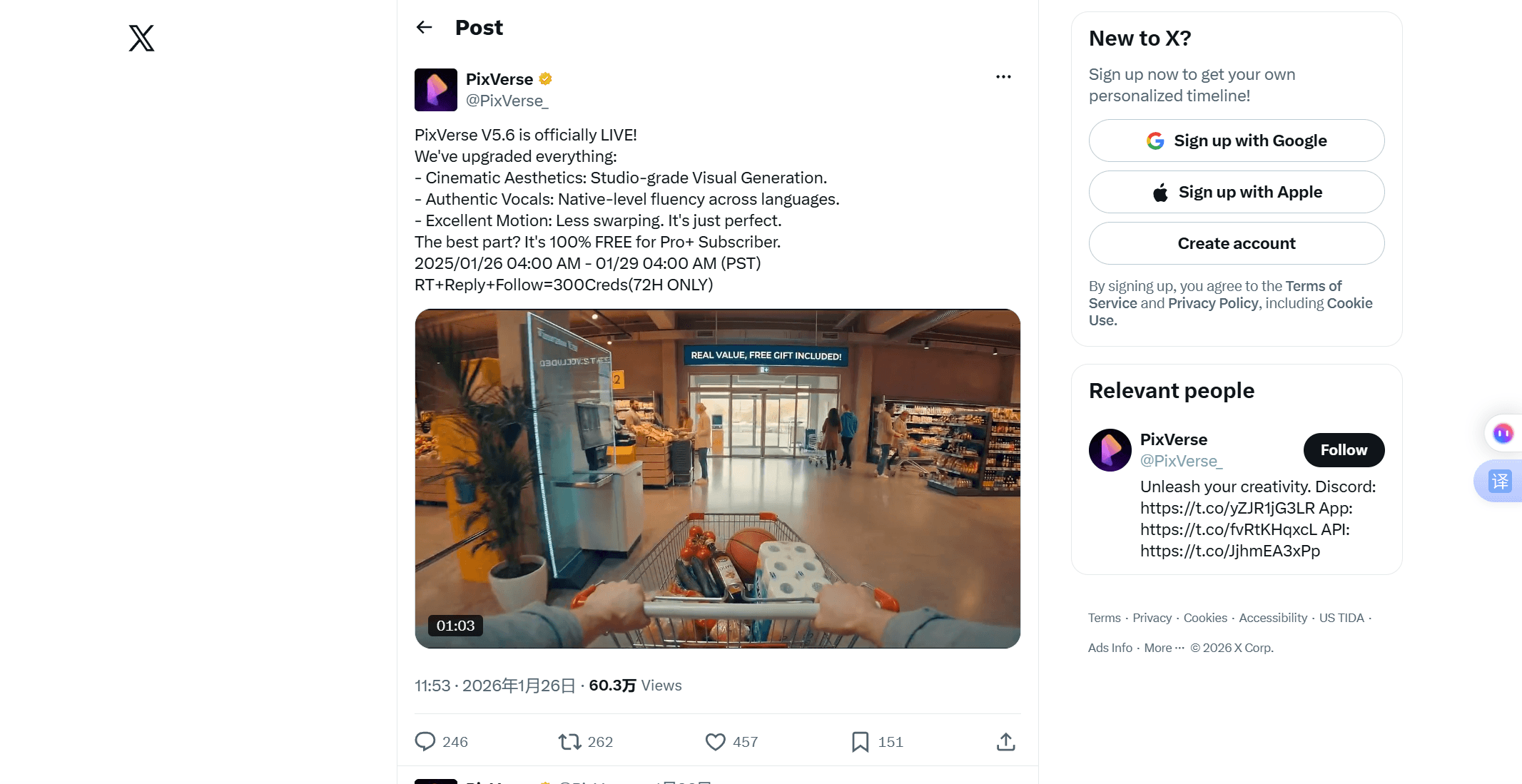Open the X logo home icon

(x=141, y=38)
